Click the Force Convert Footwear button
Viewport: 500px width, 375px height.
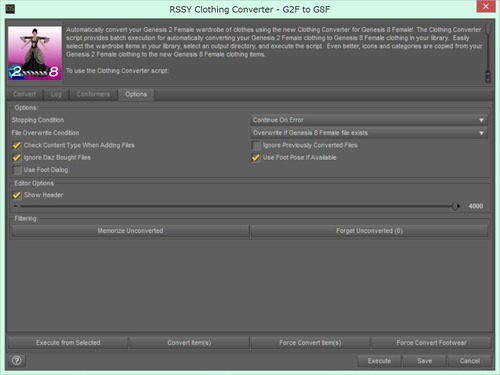click(431, 343)
